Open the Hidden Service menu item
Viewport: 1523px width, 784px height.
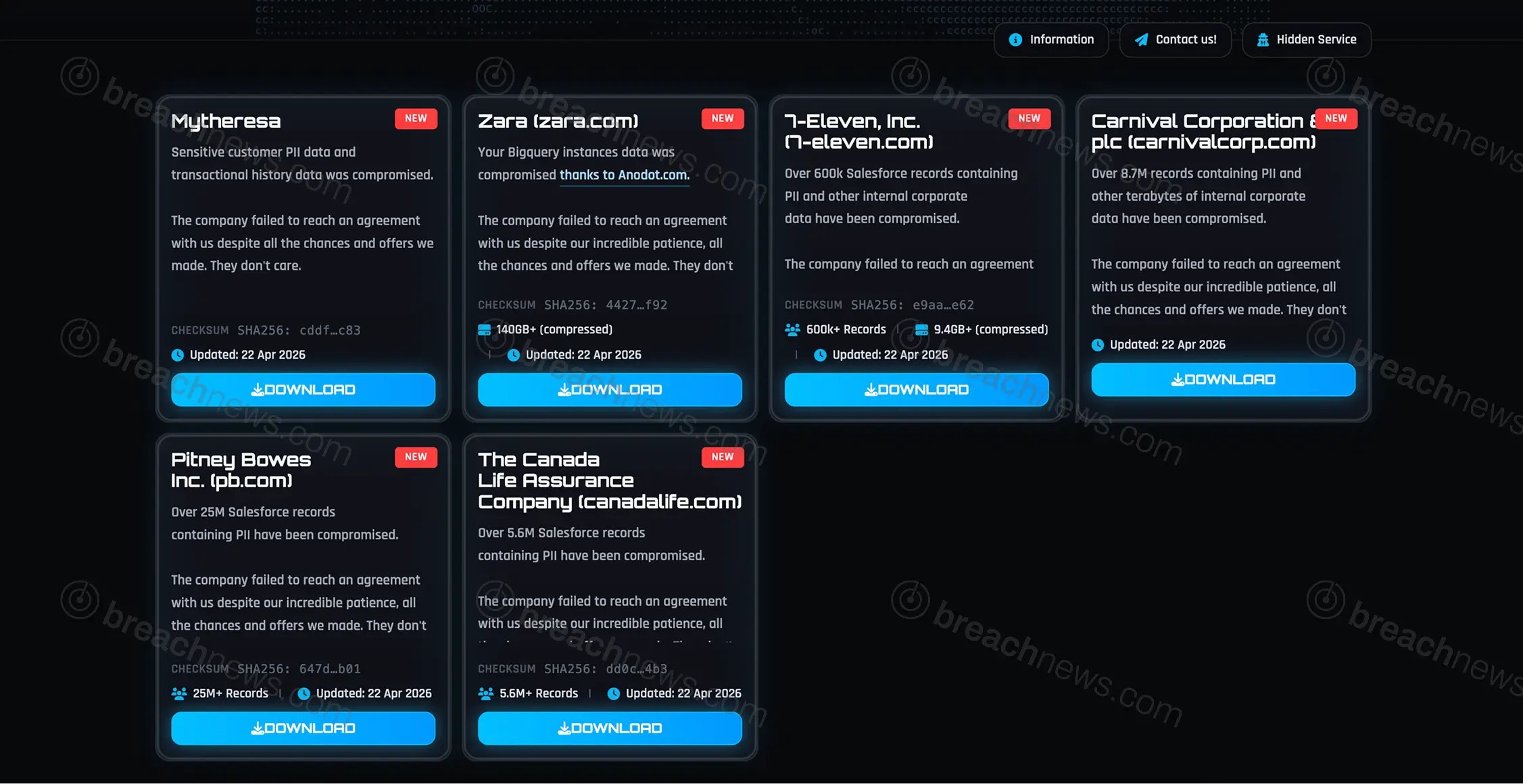coord(1307,40)
